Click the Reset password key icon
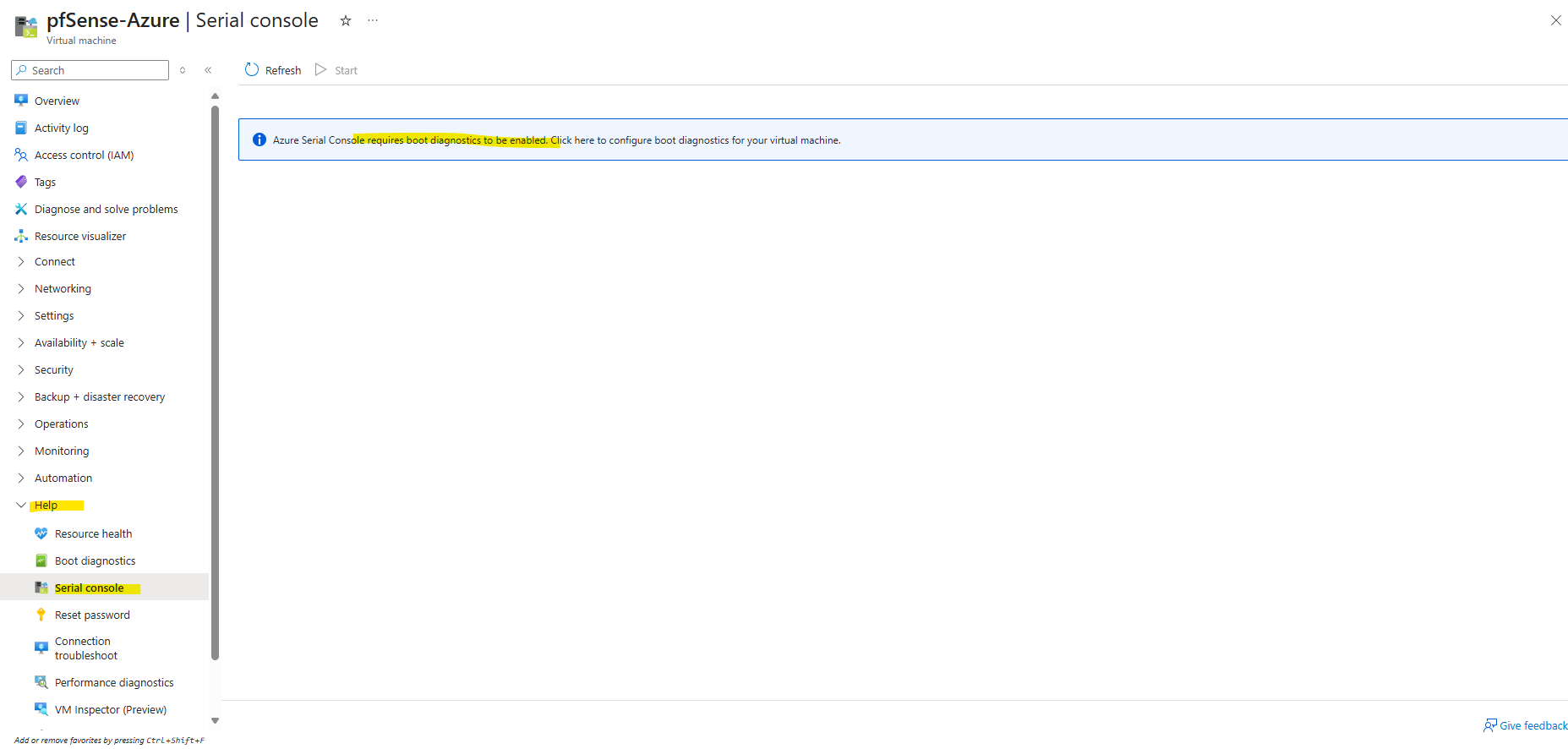This screenshot has height=749, width=1568. pyautogui.click(x=41, y=615)
